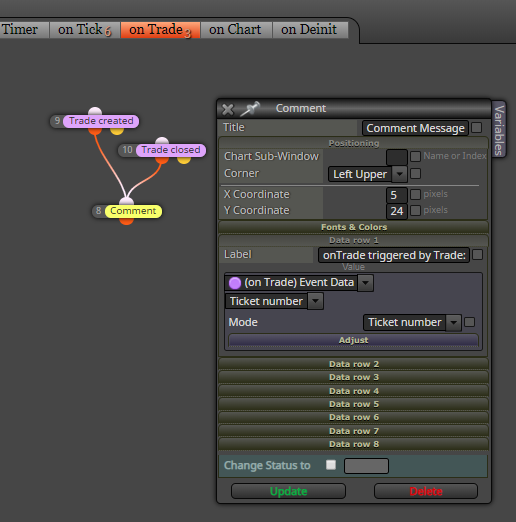Click Trade created block's yellow output connector

117,131
